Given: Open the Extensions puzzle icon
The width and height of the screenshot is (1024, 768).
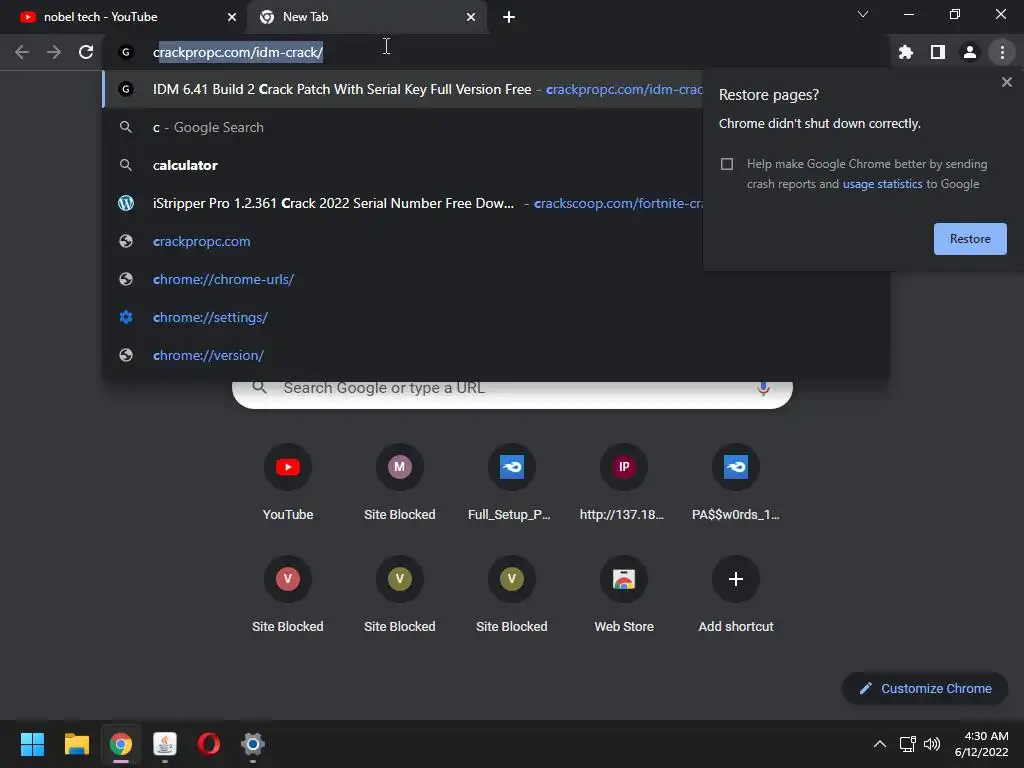Looking at the screenshot, I should [x=905, y=52].
